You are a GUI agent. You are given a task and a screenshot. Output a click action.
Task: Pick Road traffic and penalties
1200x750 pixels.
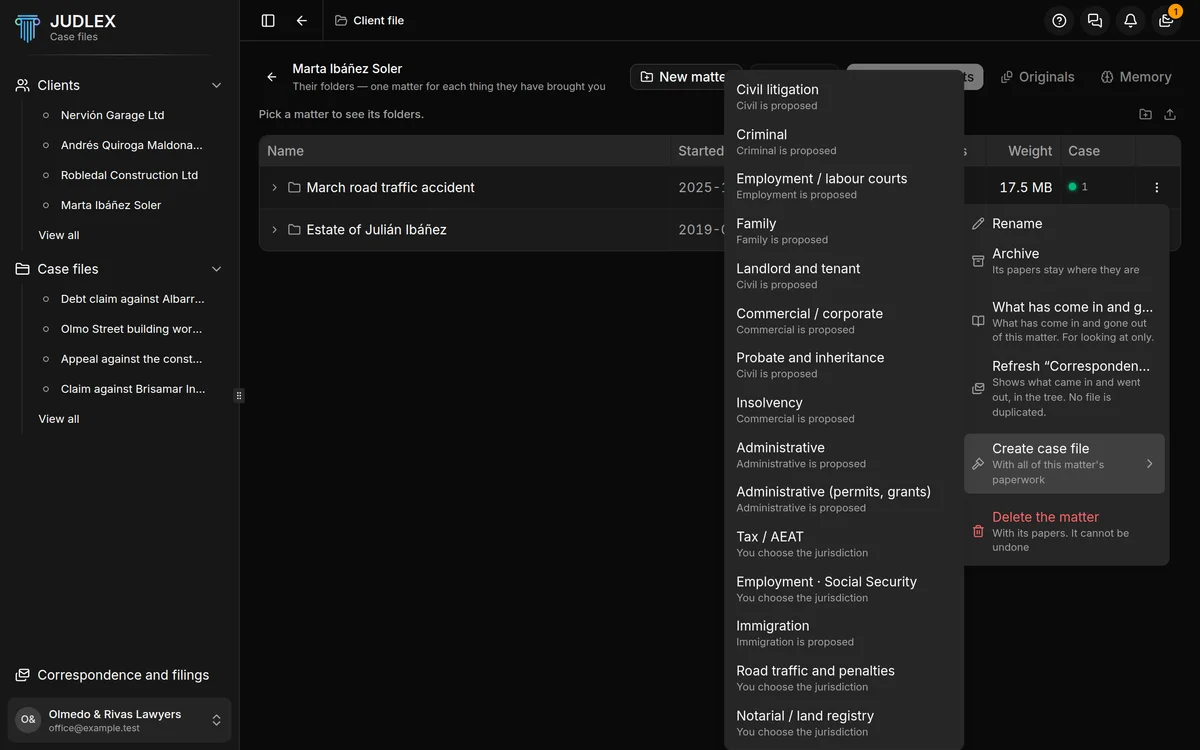pos(843,678)
